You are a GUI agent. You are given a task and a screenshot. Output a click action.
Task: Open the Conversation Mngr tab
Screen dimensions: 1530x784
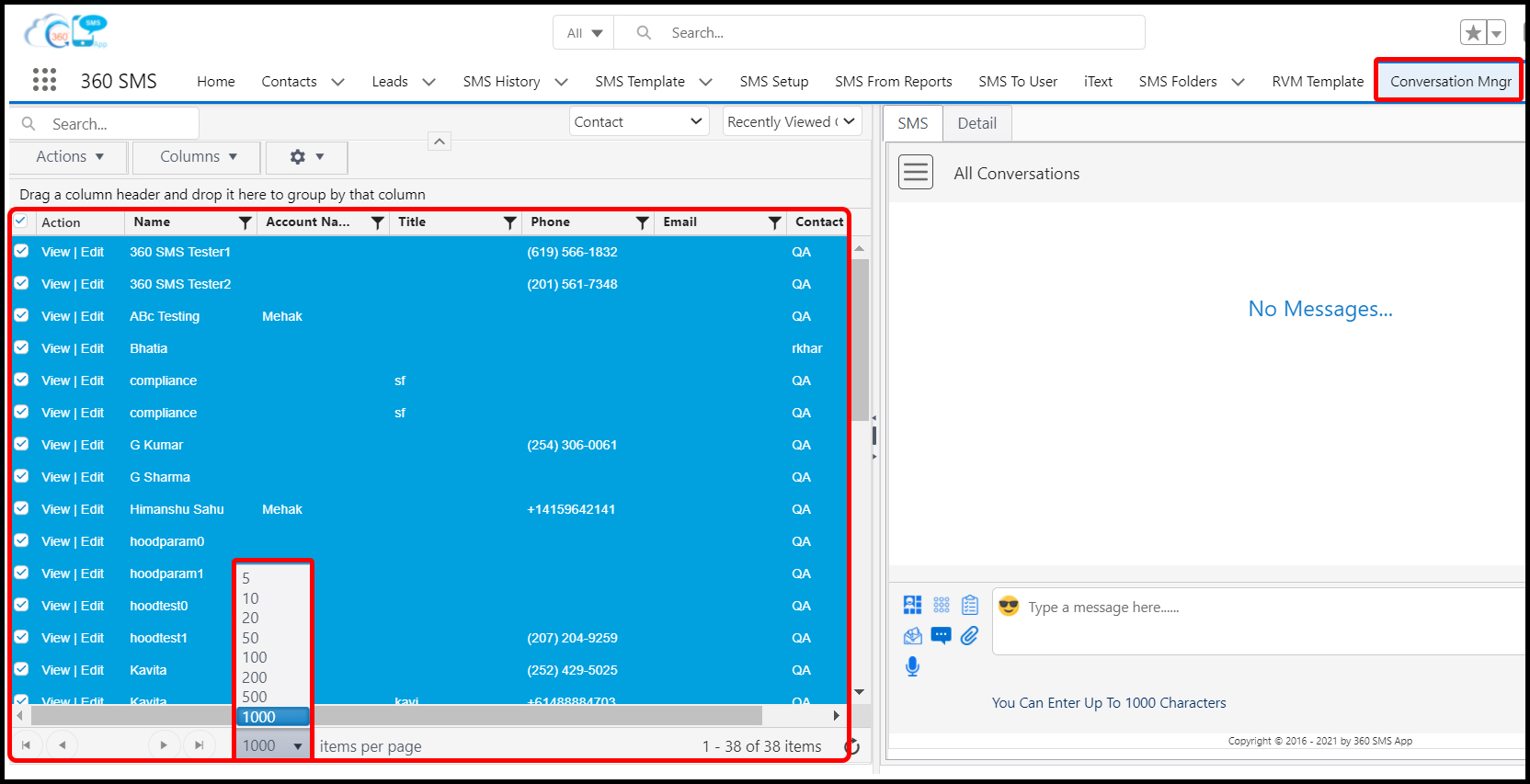1450,82
